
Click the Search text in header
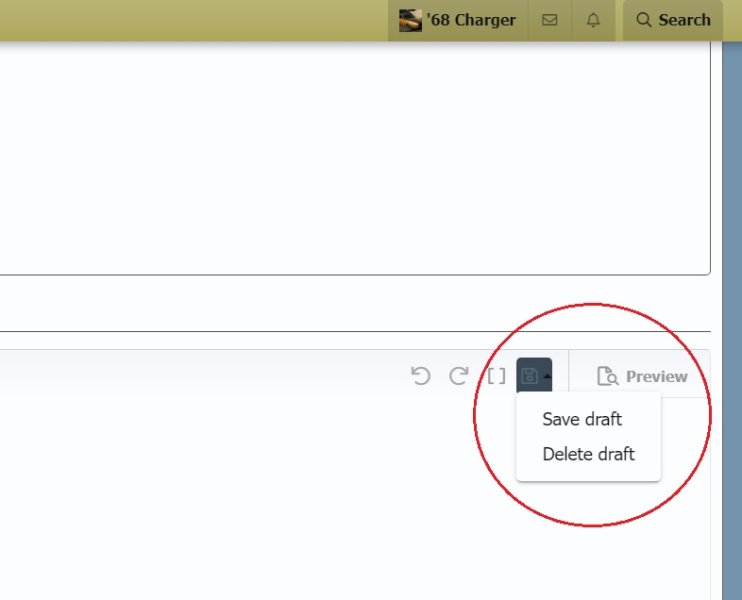684,20
